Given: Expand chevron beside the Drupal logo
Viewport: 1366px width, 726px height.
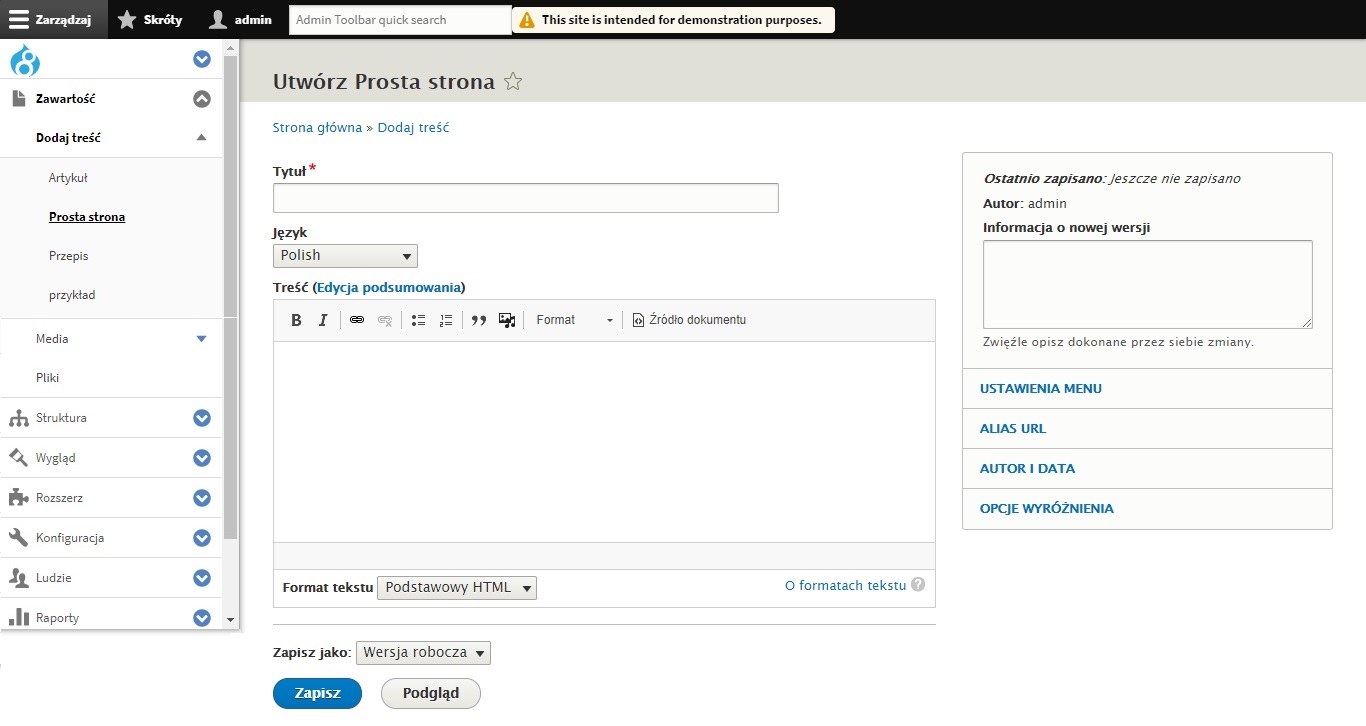Looking at the screenshot, I should coord(202,60).
